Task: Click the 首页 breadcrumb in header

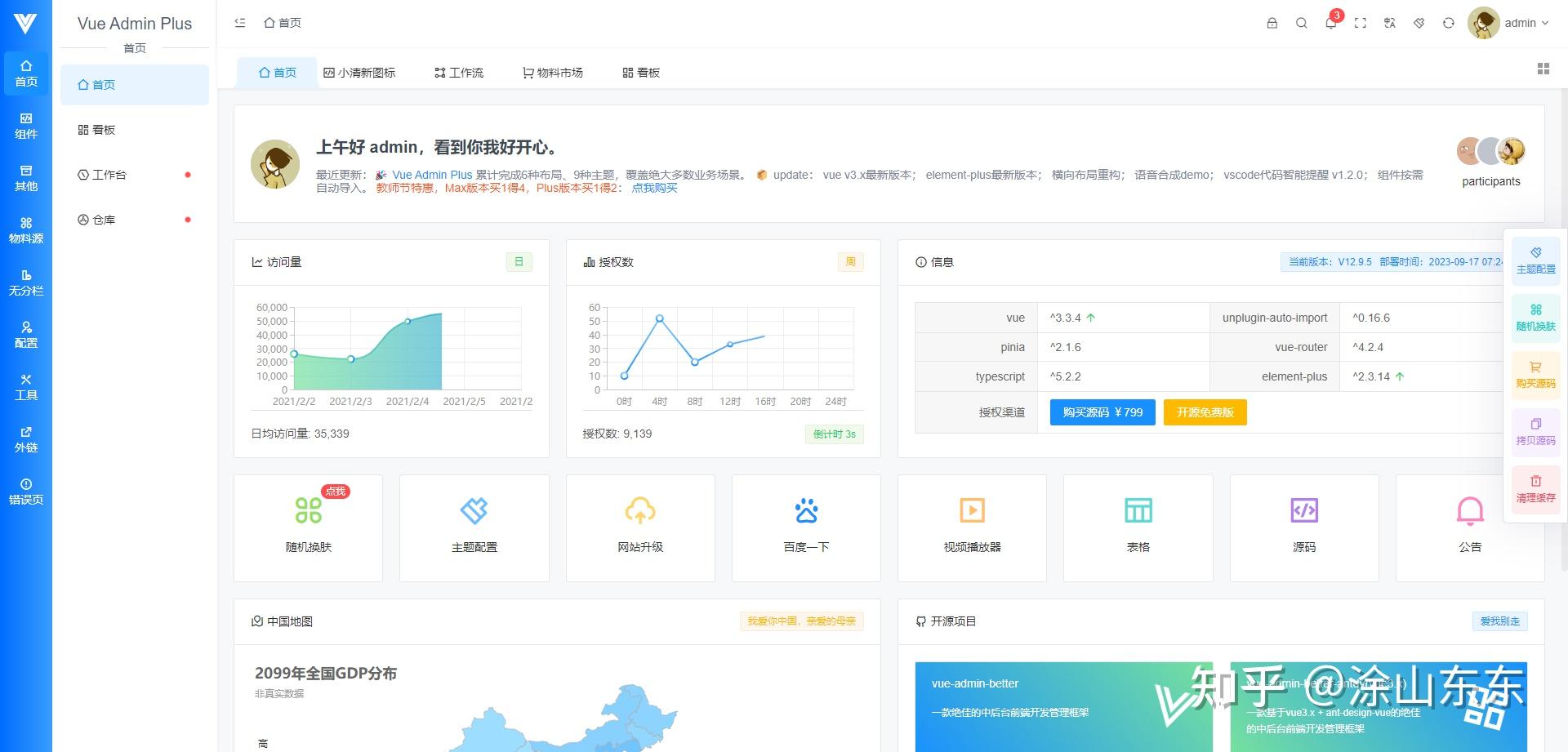Action: (283, 23)
